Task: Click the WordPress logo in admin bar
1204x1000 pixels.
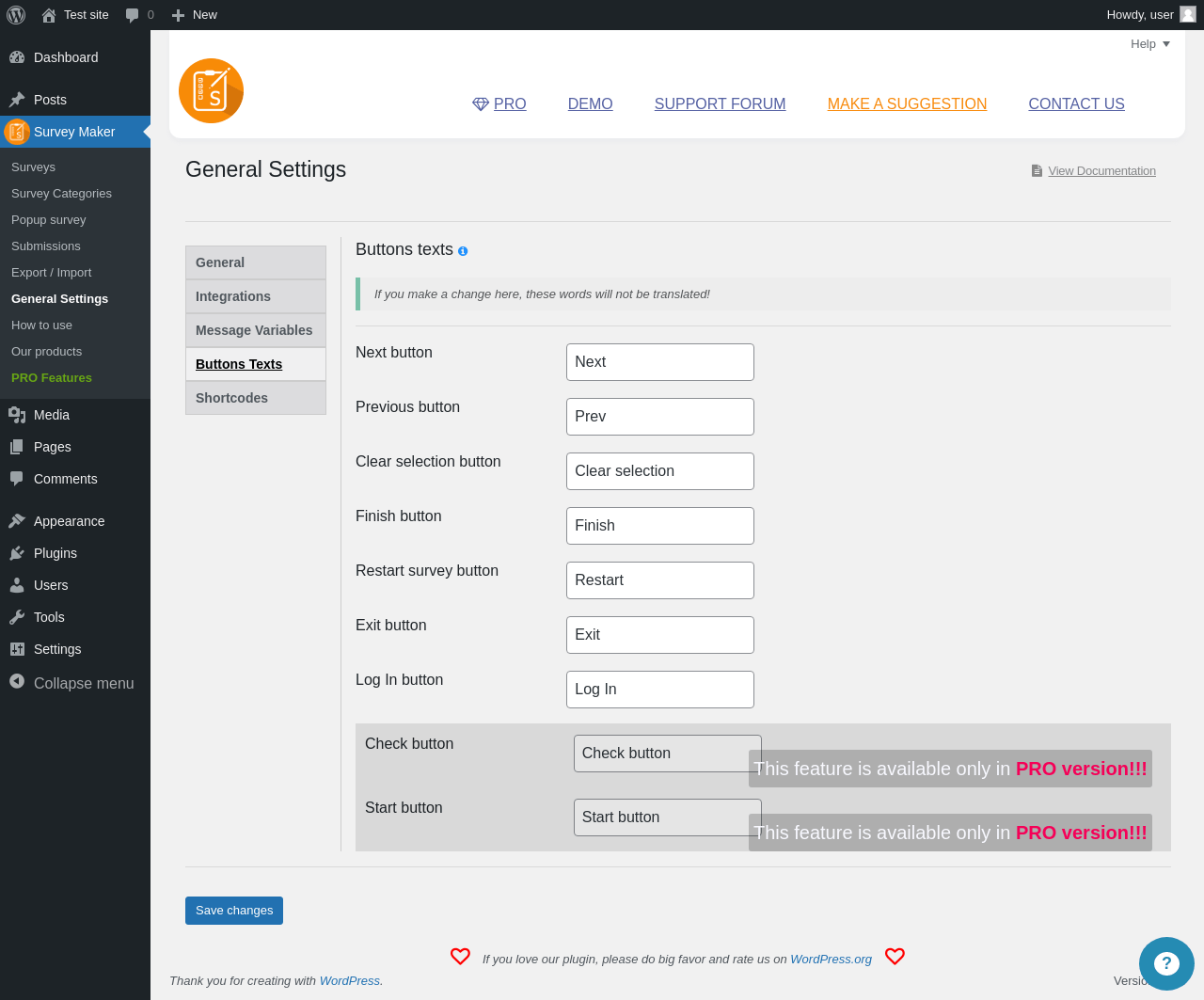Action: click(16, 15)
